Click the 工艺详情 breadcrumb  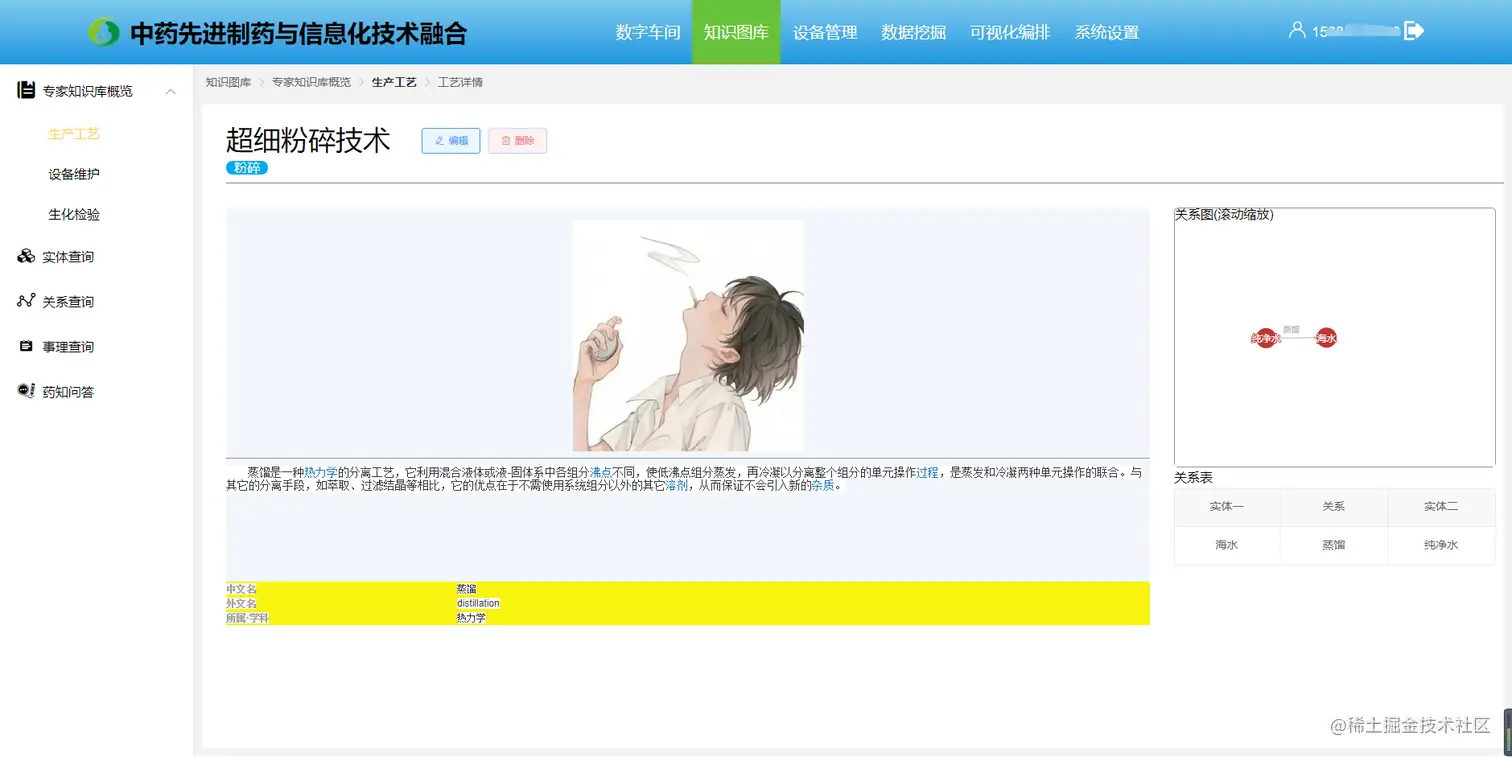click(460, 82)
